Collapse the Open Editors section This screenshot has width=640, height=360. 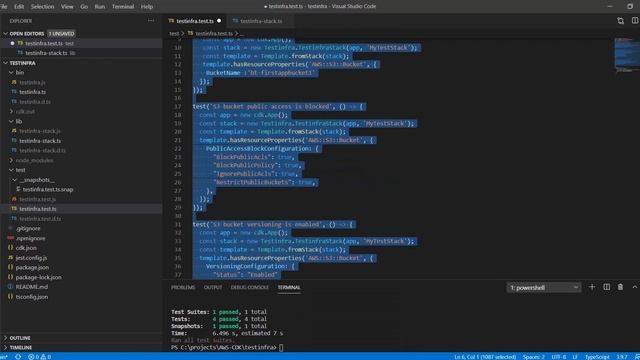(5, 33)
